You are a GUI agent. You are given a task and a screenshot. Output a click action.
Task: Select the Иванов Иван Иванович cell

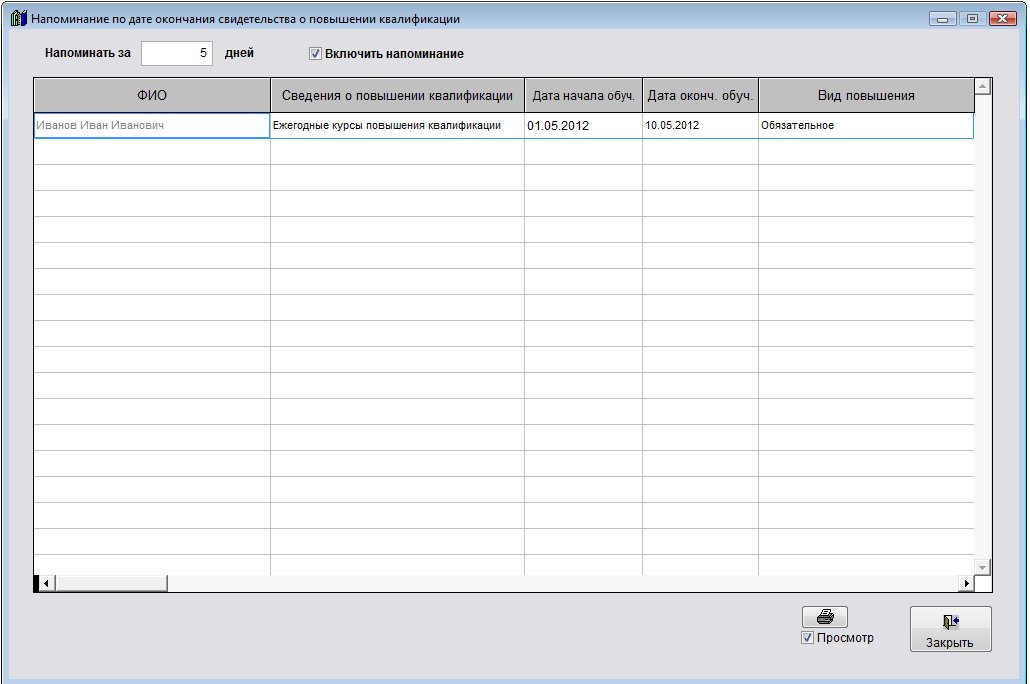pos(152,126)
